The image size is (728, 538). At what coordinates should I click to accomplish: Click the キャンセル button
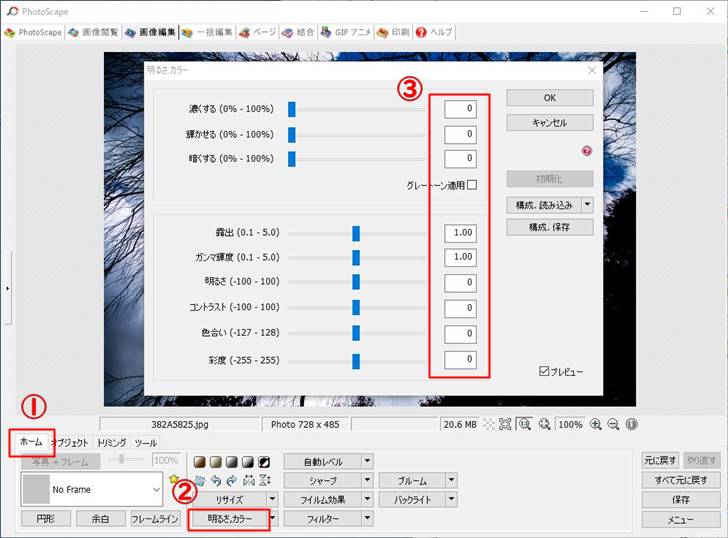(549, 122)
